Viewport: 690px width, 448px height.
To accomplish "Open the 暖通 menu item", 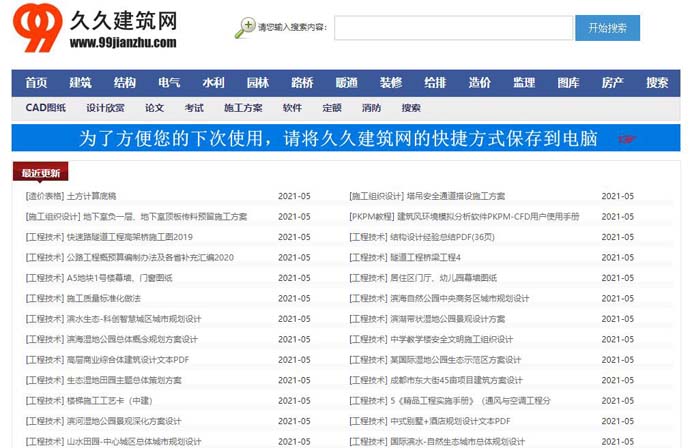I will (346, 83).
